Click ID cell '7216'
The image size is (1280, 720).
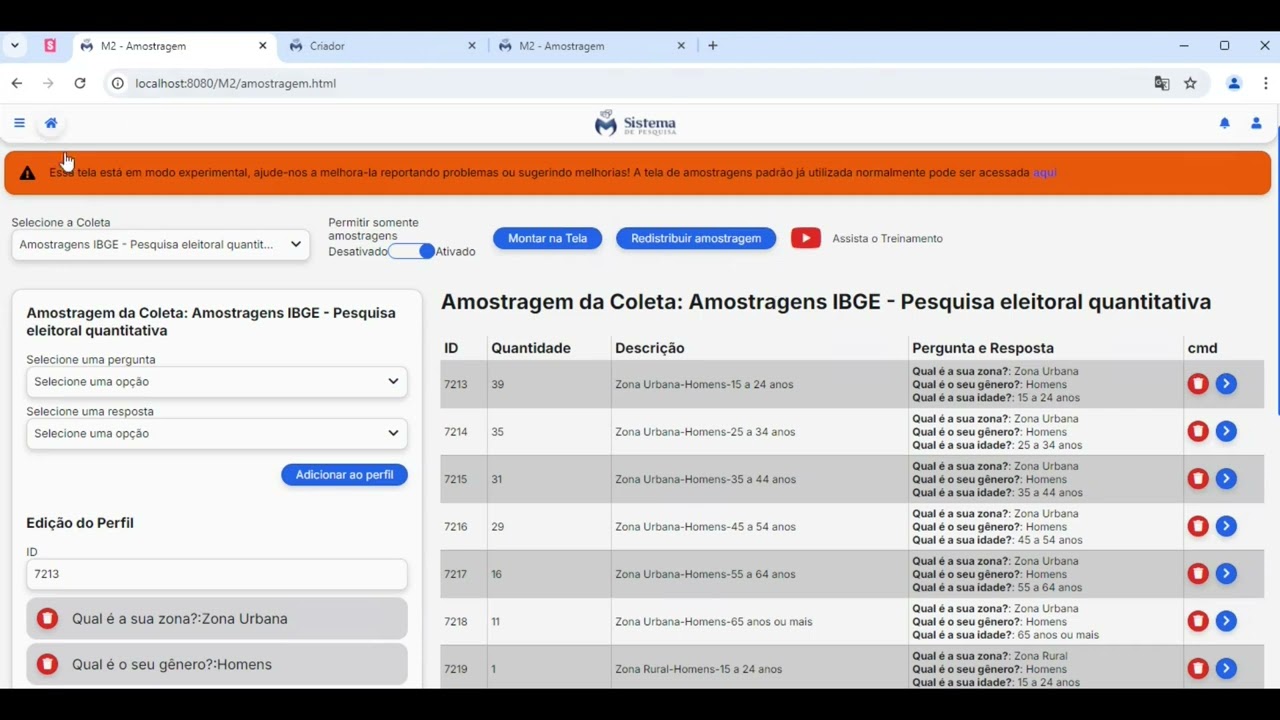click(456, 527)
